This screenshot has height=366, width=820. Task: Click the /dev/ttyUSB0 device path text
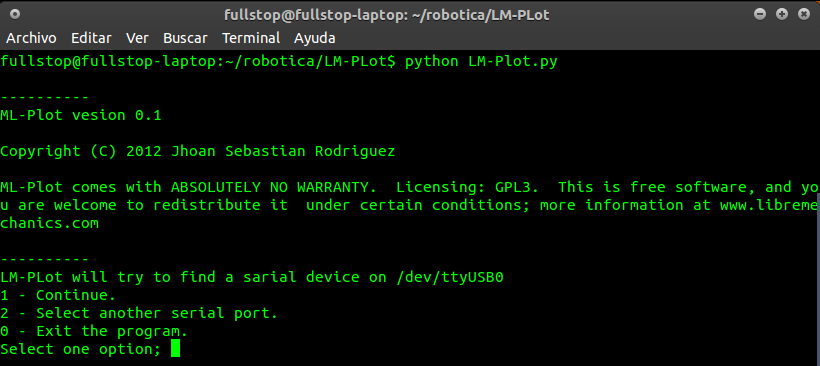(x=450, y=277)
